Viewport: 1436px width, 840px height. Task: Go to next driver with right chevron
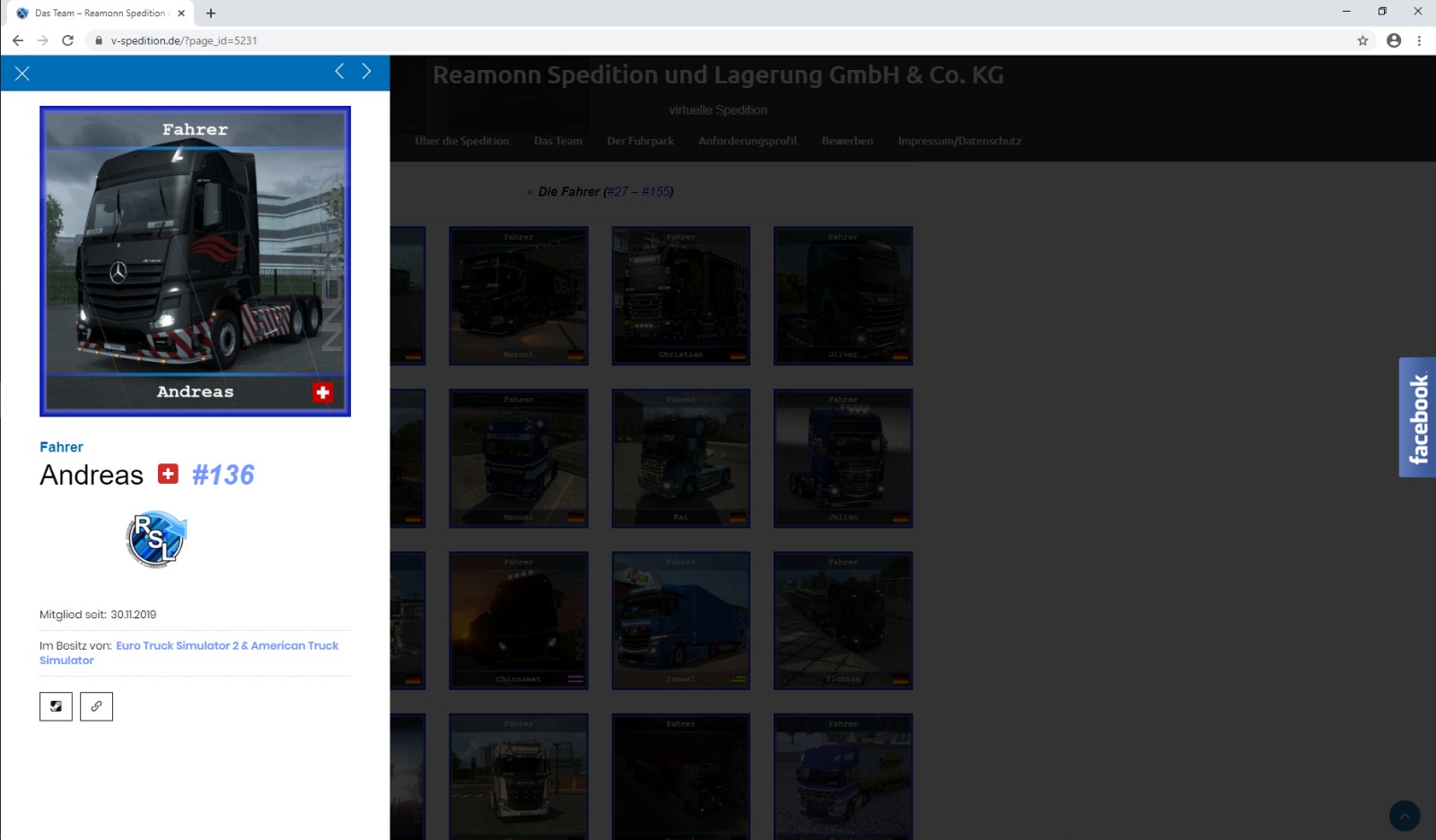click(x=366, y=72)
